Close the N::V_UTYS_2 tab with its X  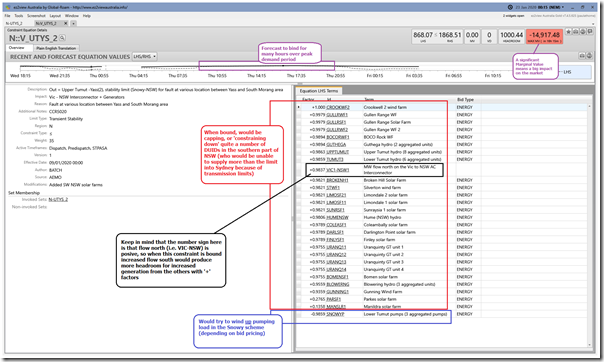point(65,23)
